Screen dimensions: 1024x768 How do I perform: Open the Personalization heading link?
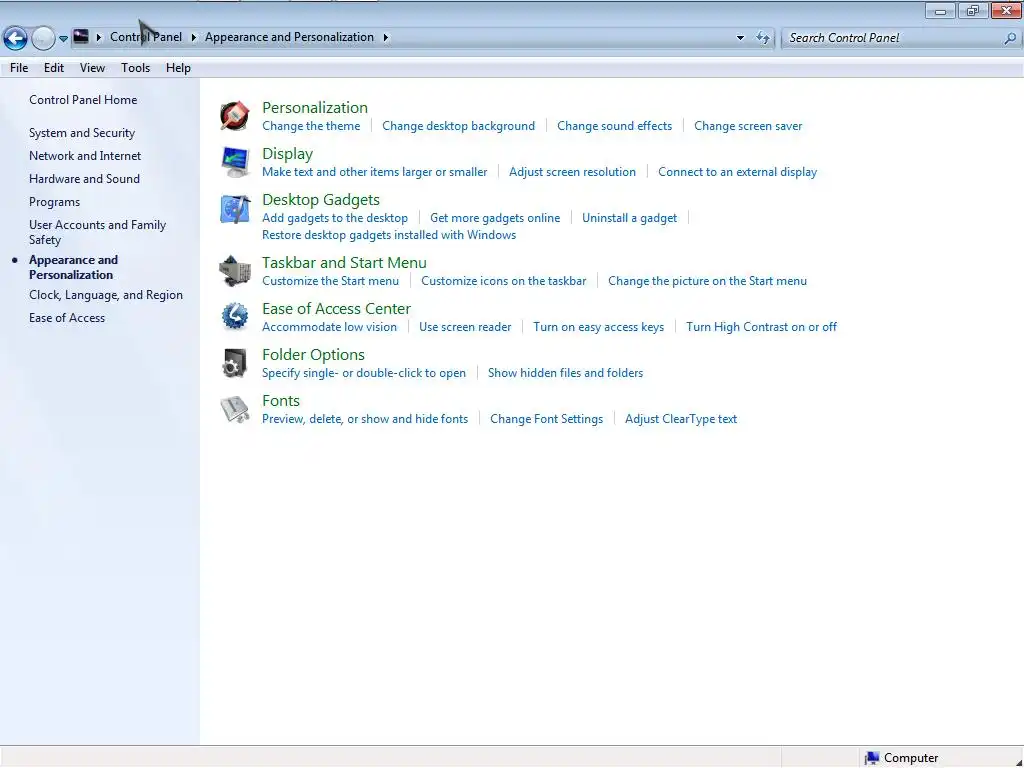click(x=315, y=108)
